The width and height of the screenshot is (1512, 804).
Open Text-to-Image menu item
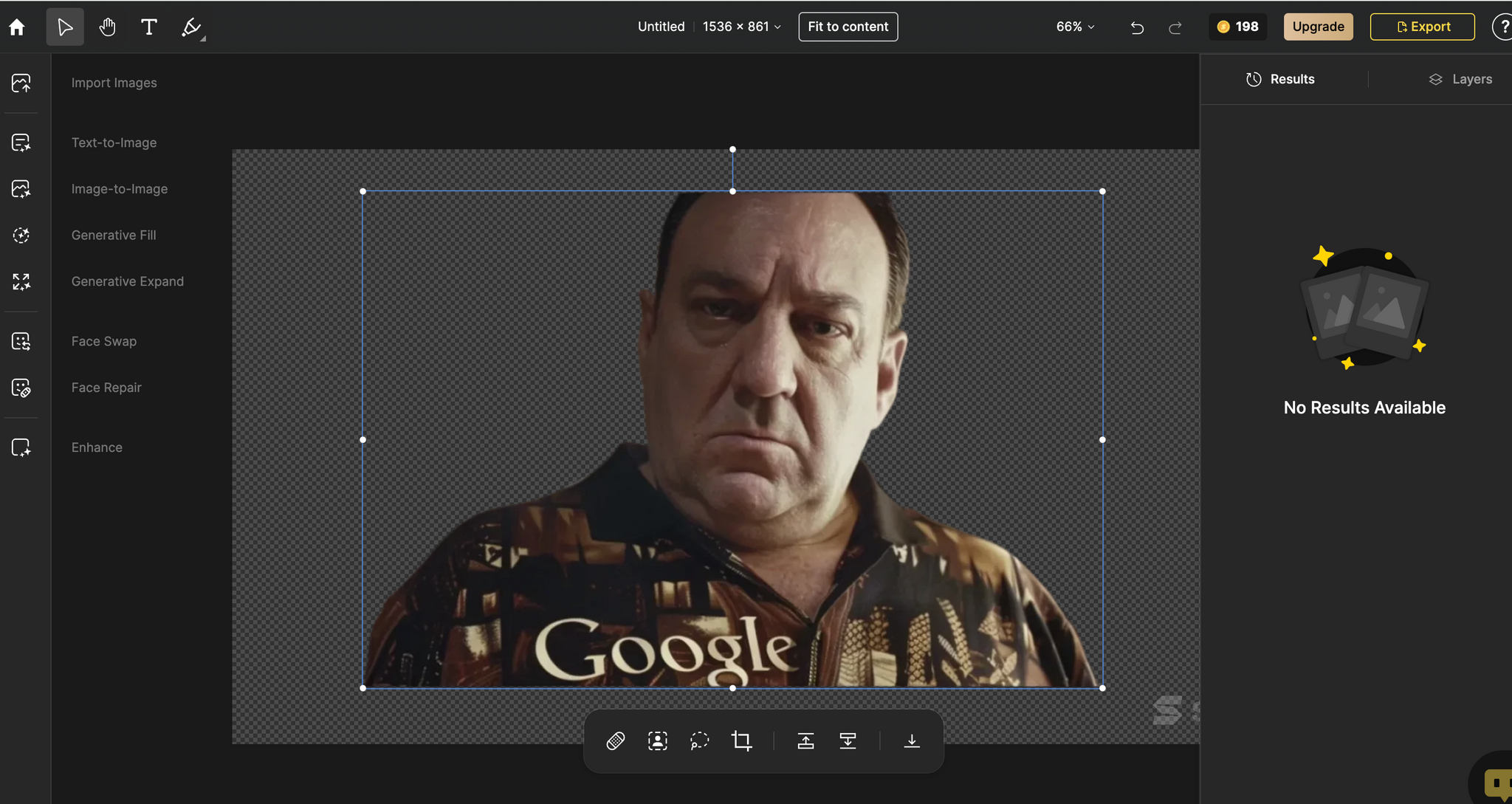114,142
